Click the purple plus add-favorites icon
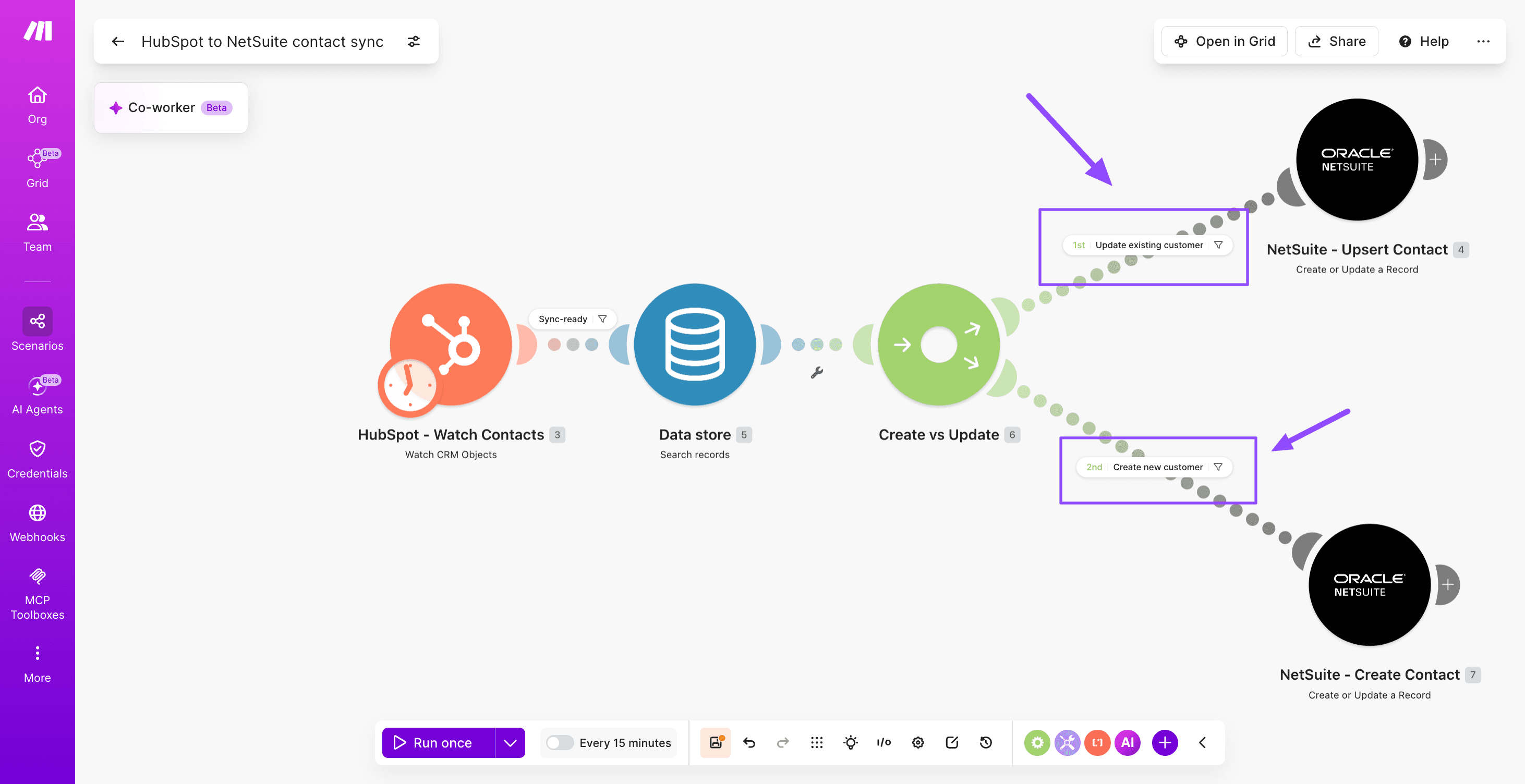The width and height of the screenshot is (1525, 784). click(x=1165, y=743)
